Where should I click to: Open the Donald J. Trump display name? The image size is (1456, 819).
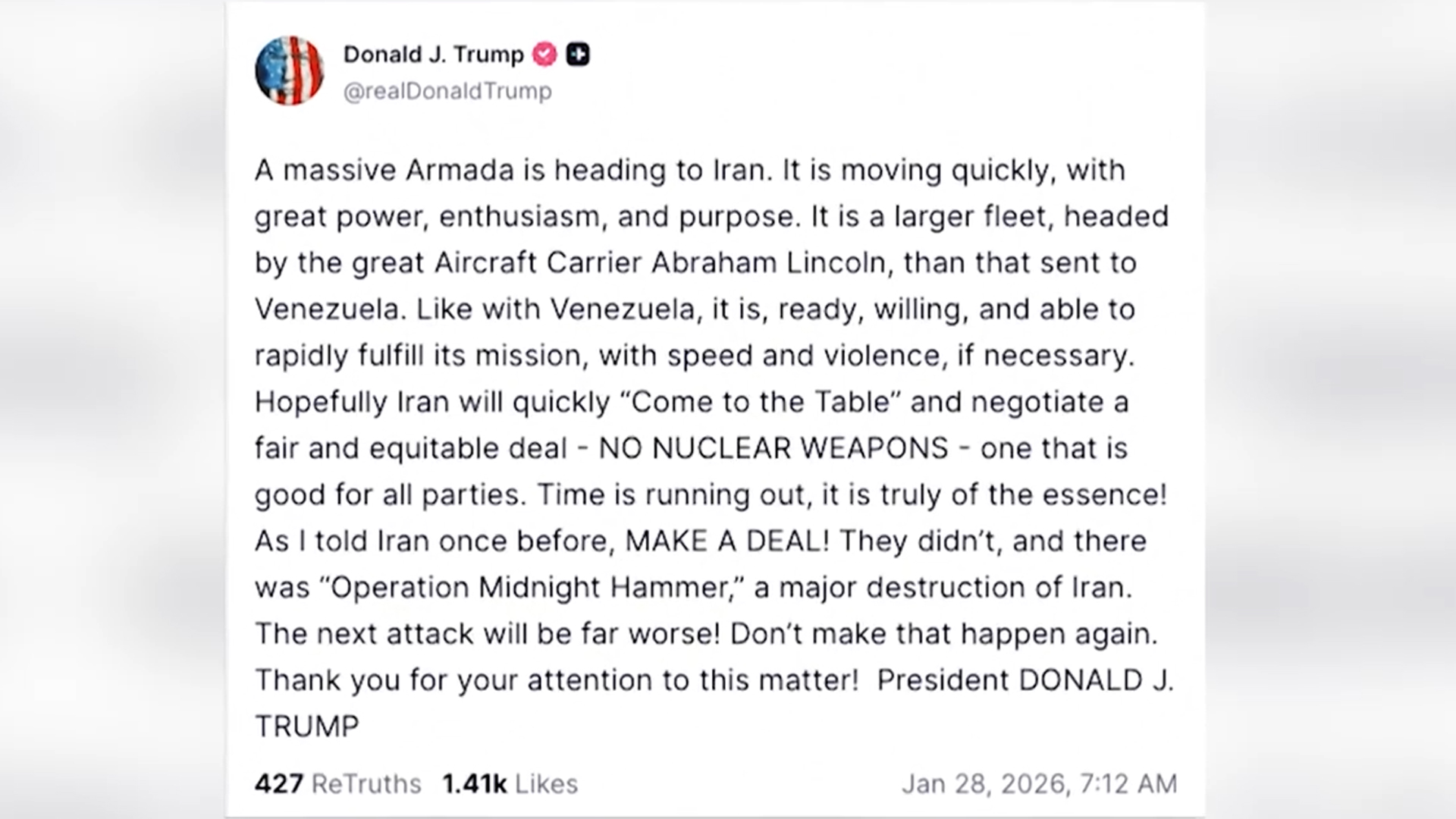(x=433, y=55)
